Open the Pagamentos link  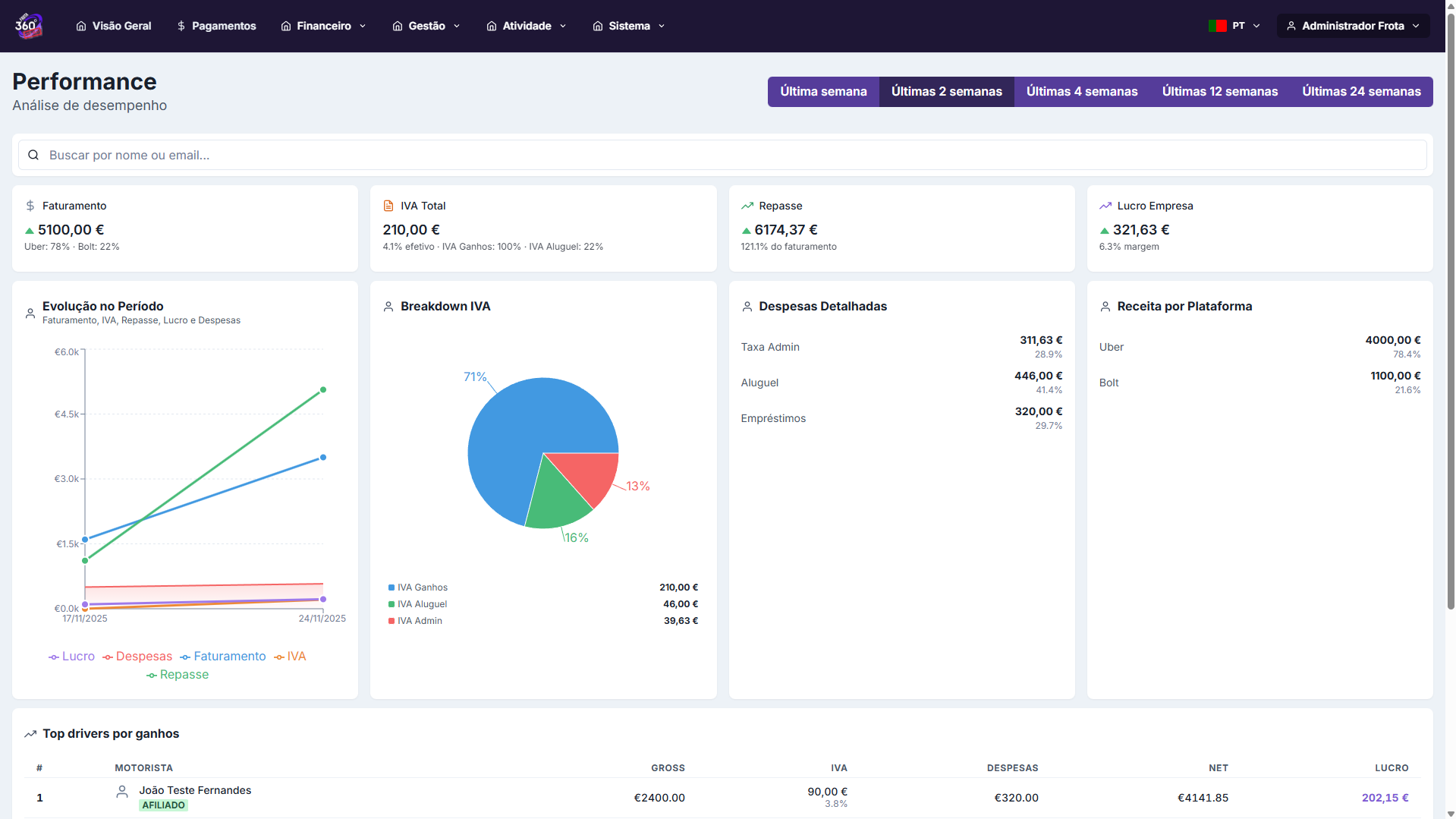(x=216, y=26)
